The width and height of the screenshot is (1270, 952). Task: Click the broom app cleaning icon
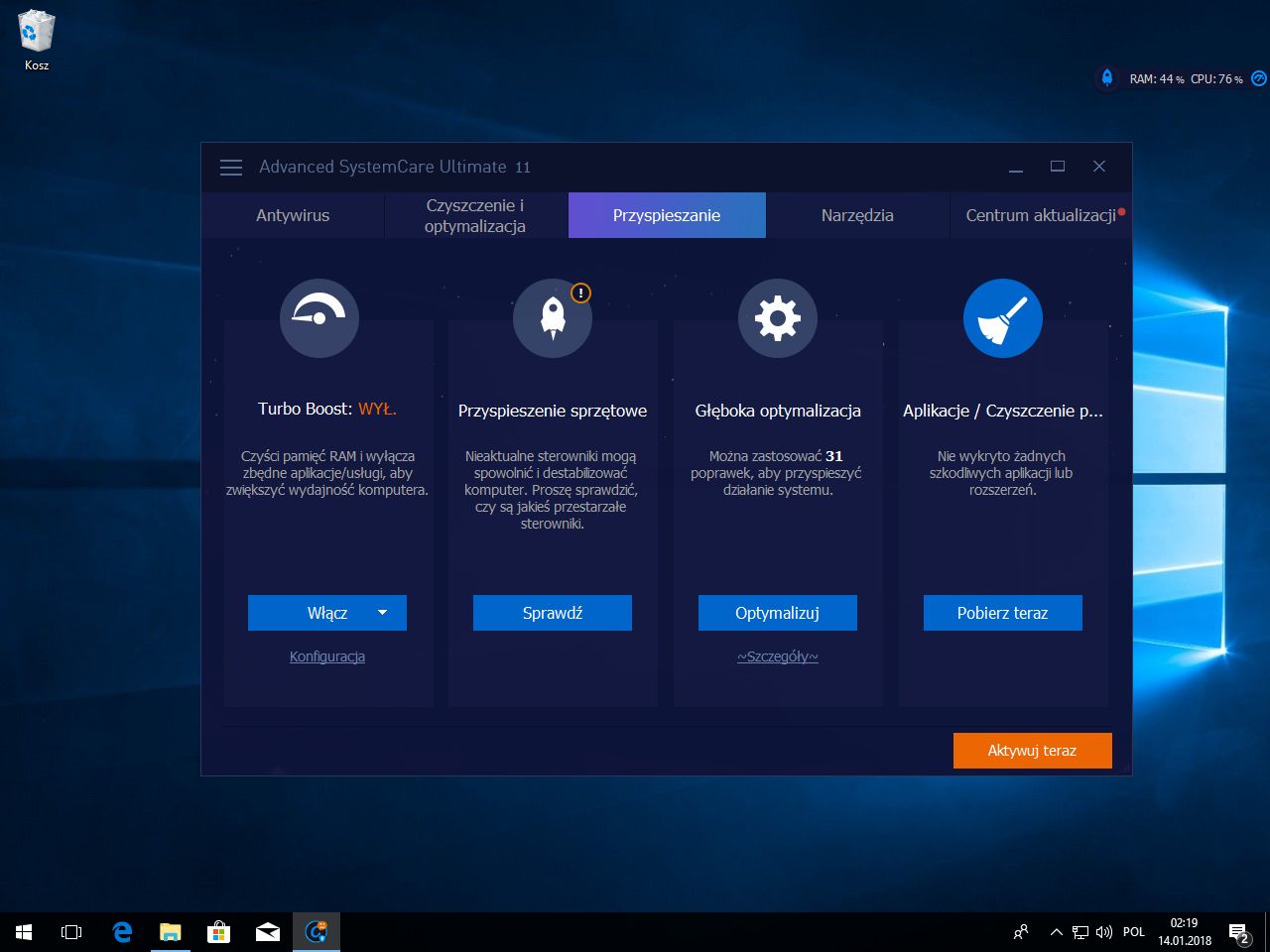click(1003, 318)
